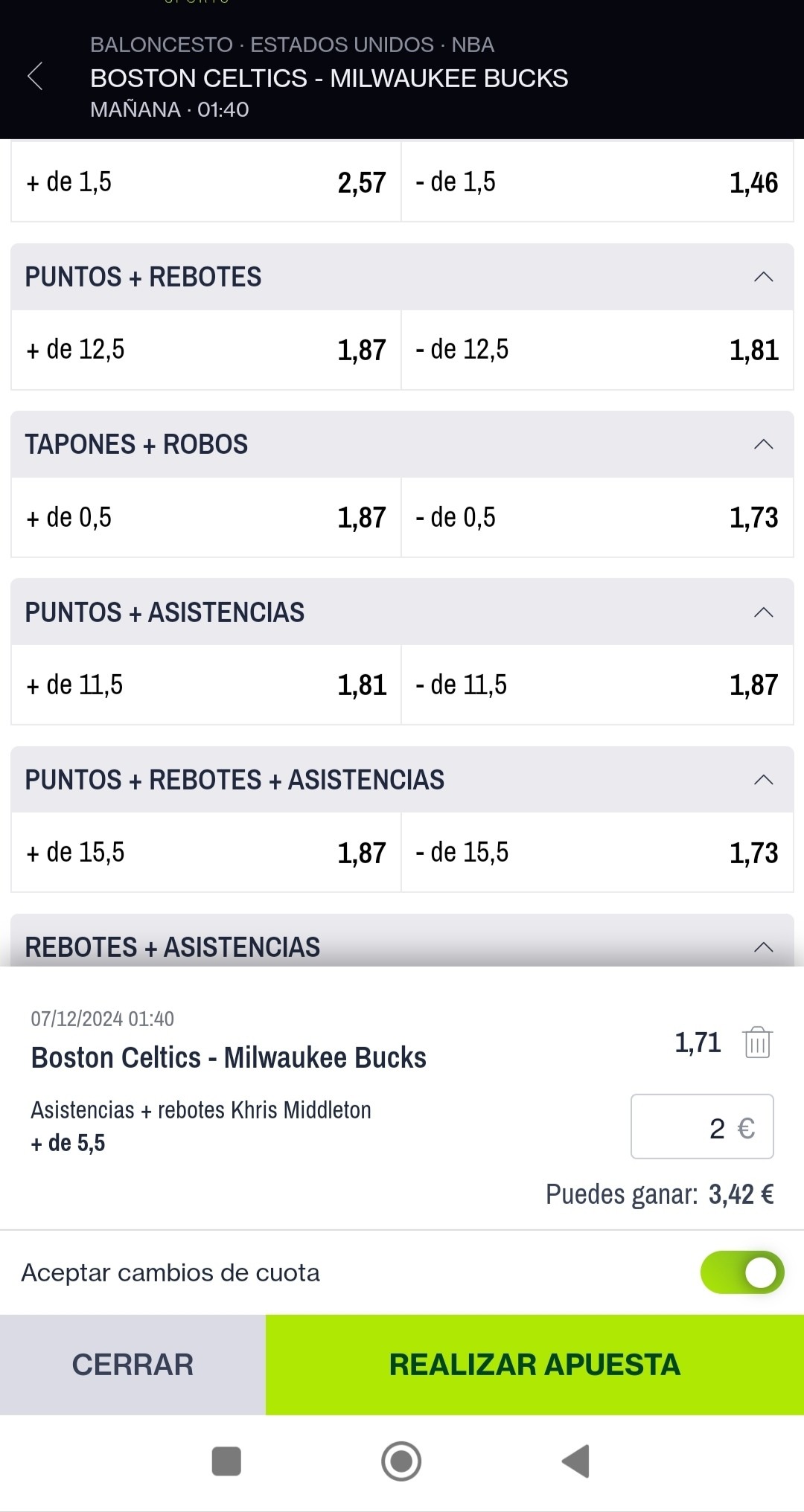
Task: Select - de 0,5 at odds 1,73
Action: tap(597, 517)
